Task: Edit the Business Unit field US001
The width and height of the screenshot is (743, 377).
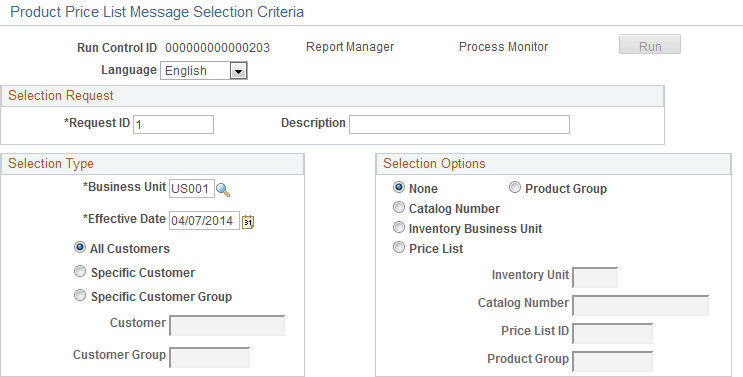Action: 191,188
